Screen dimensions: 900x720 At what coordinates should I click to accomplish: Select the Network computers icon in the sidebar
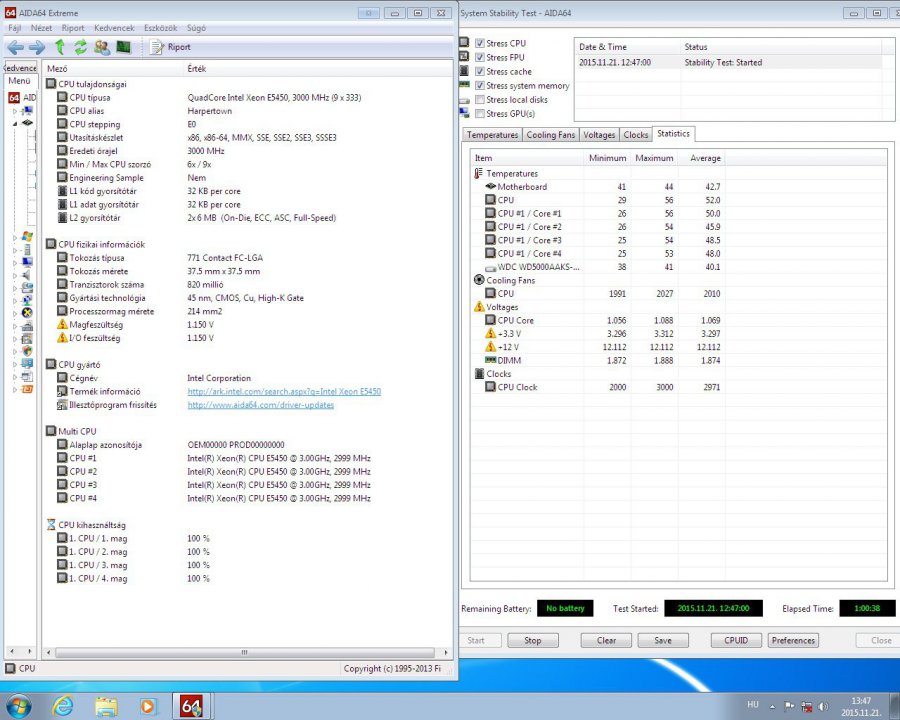coord(27,300)
